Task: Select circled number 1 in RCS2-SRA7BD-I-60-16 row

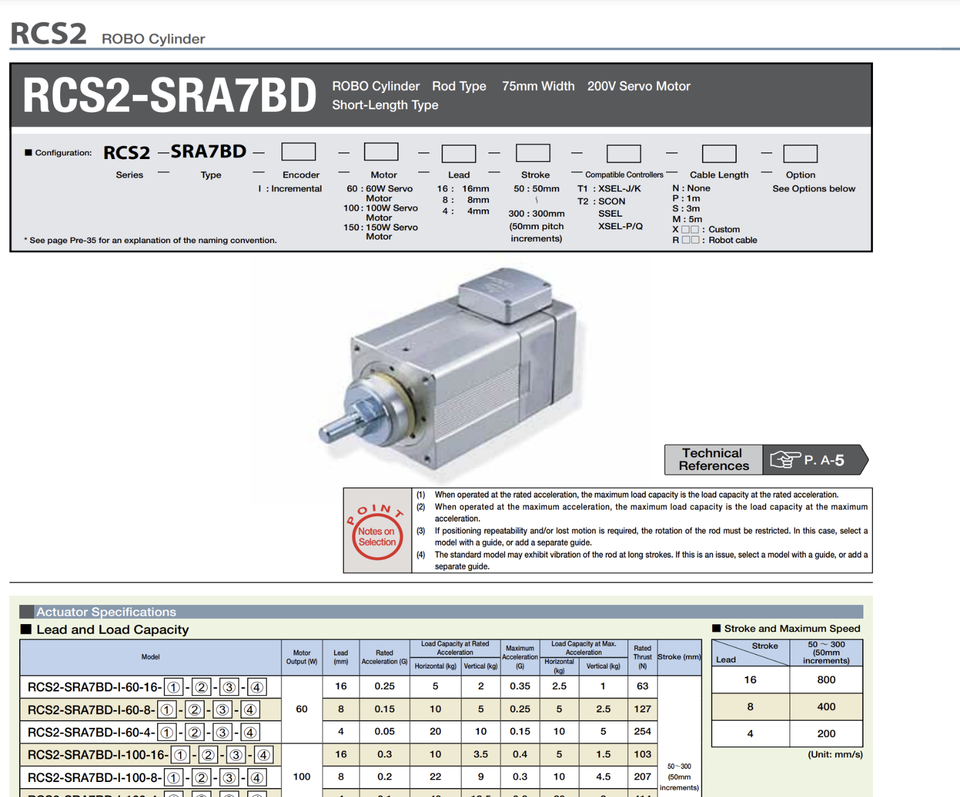Action: [x=175, y=686]
